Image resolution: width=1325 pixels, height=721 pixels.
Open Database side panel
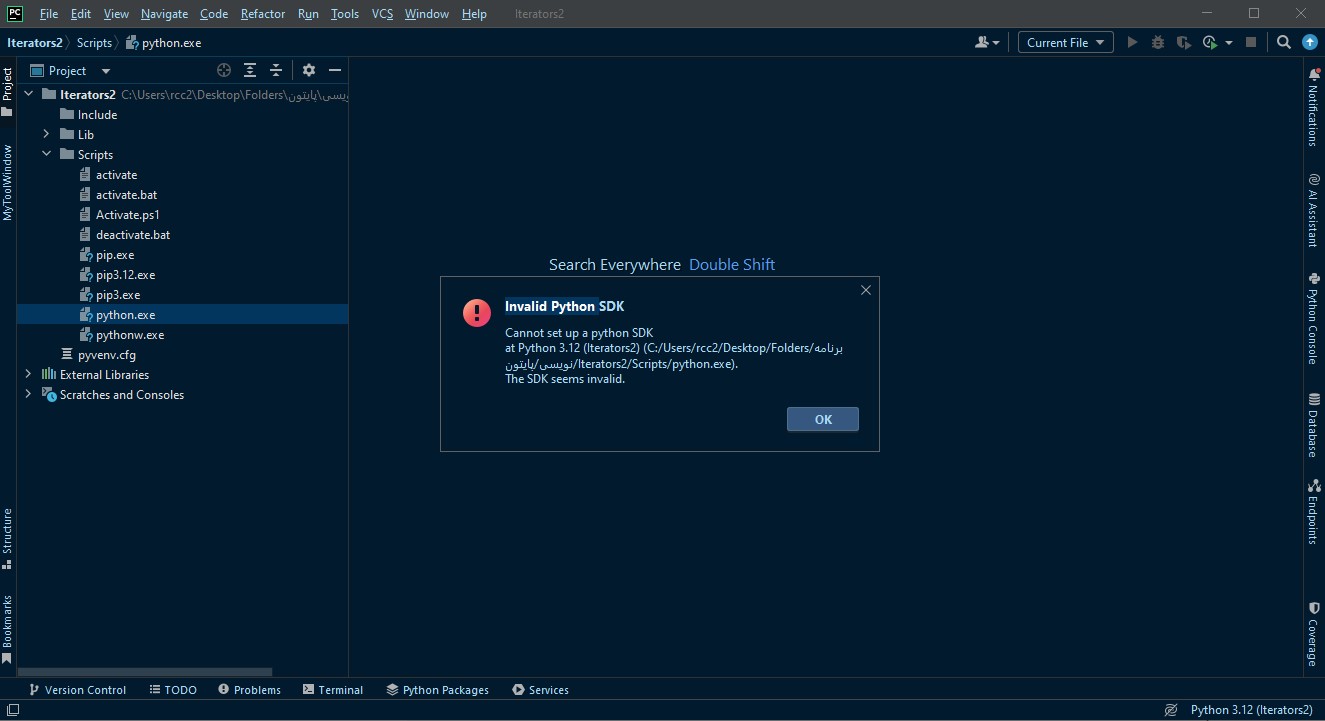(1313, 425)
